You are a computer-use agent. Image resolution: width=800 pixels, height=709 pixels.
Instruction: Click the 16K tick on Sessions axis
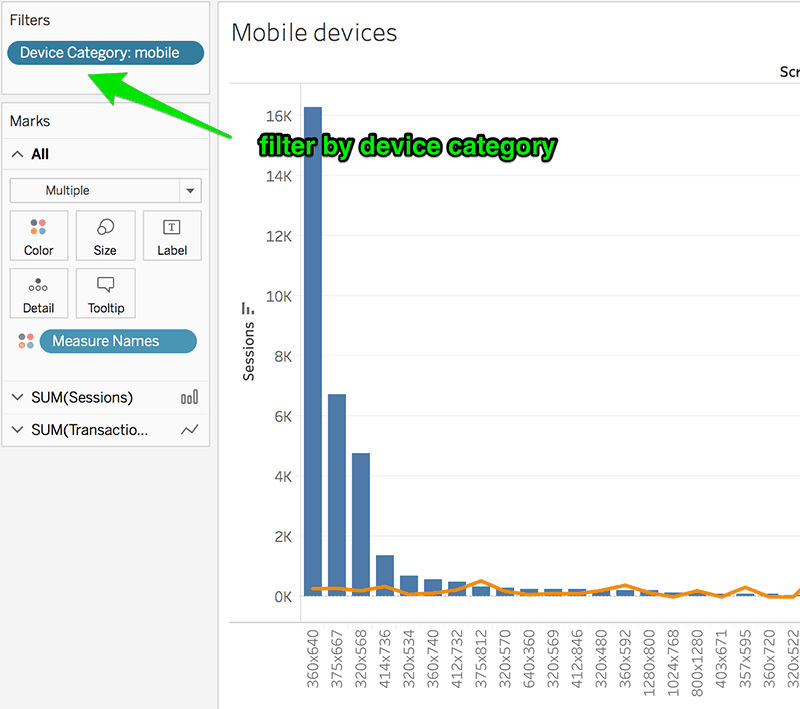click(279, 116)
